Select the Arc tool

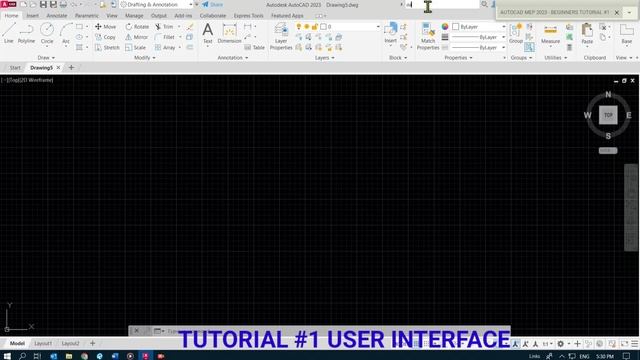coord(66,33)
